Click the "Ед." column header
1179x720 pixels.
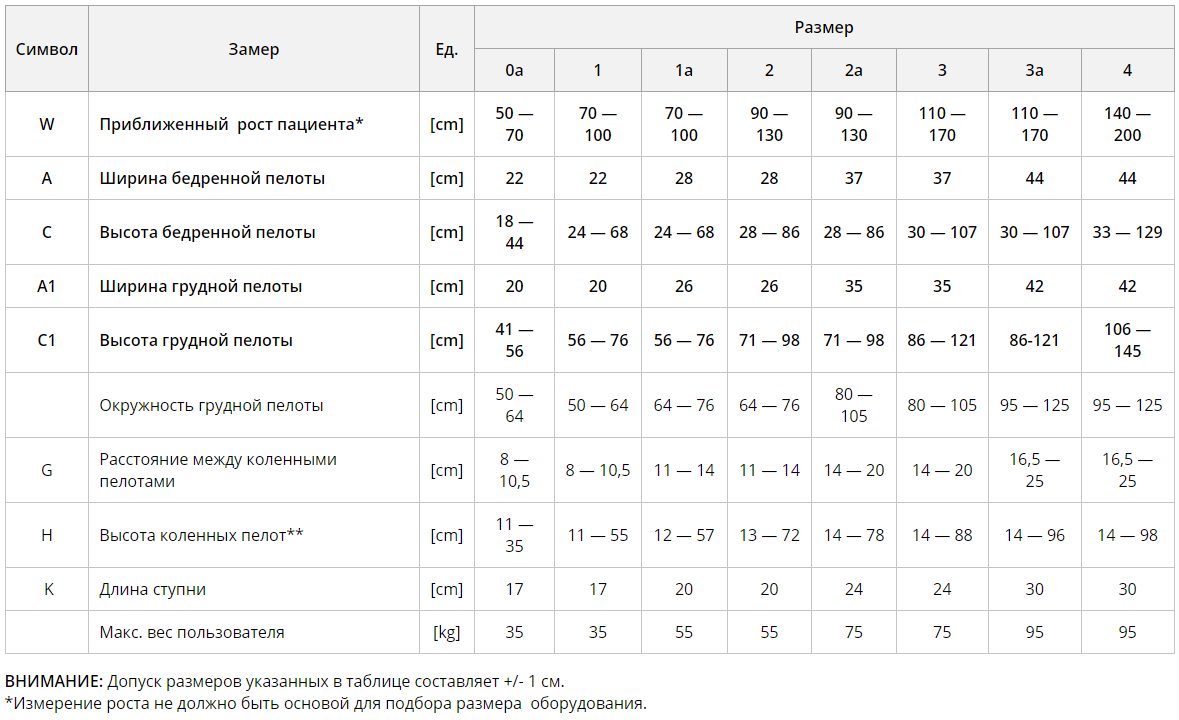coord(447,49)
